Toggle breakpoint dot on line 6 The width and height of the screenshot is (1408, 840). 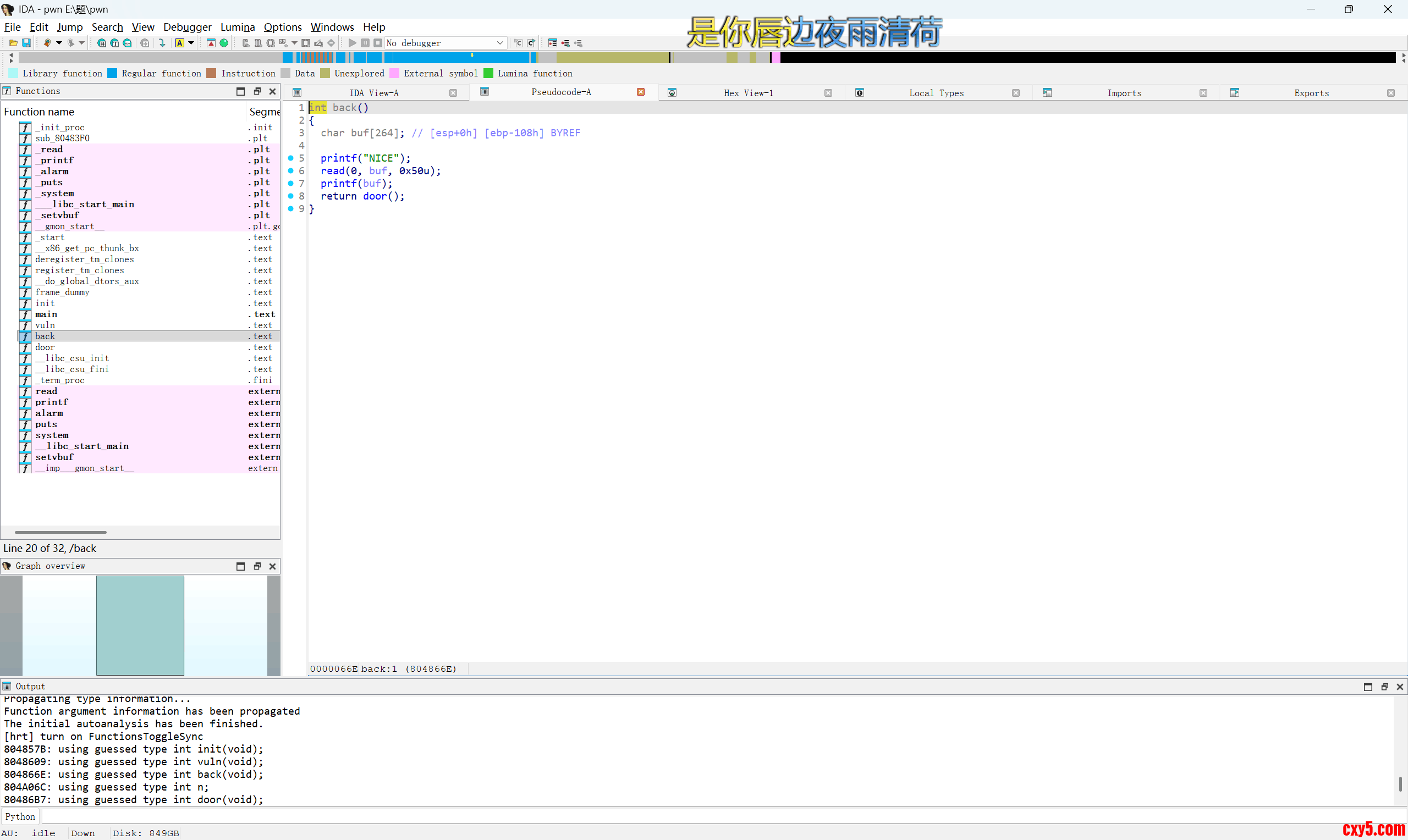[x=290, y=170]
